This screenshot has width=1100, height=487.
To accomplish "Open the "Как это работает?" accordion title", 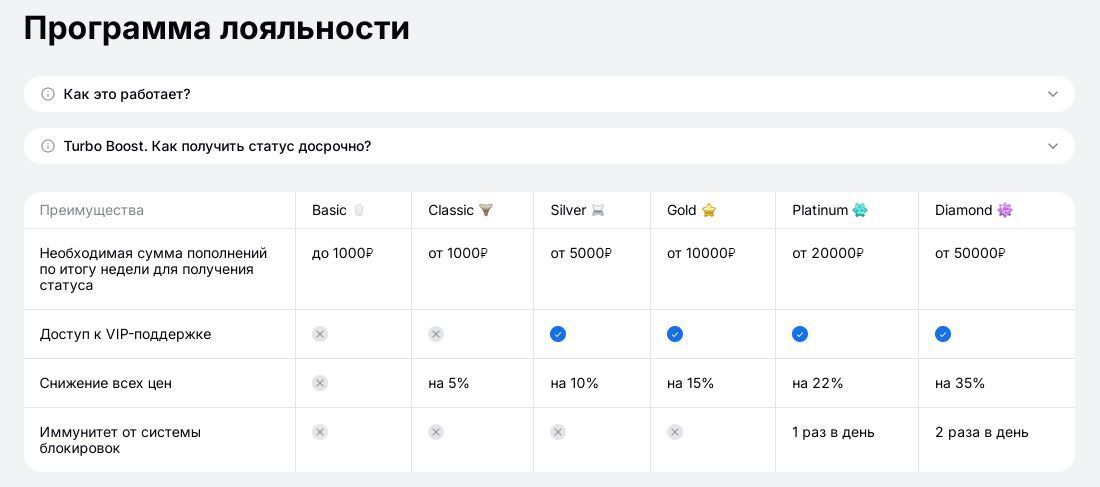I will (x=127, y=94).
